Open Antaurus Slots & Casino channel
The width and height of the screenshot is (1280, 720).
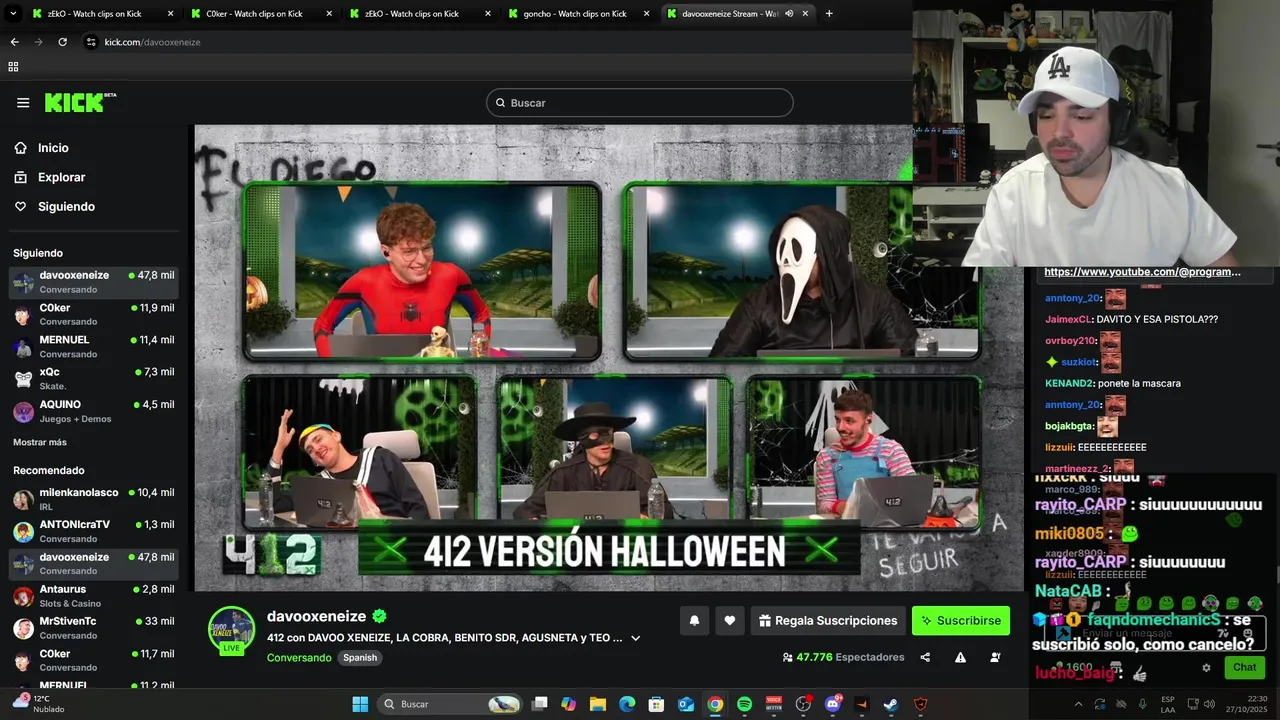(x=94, y=596)
